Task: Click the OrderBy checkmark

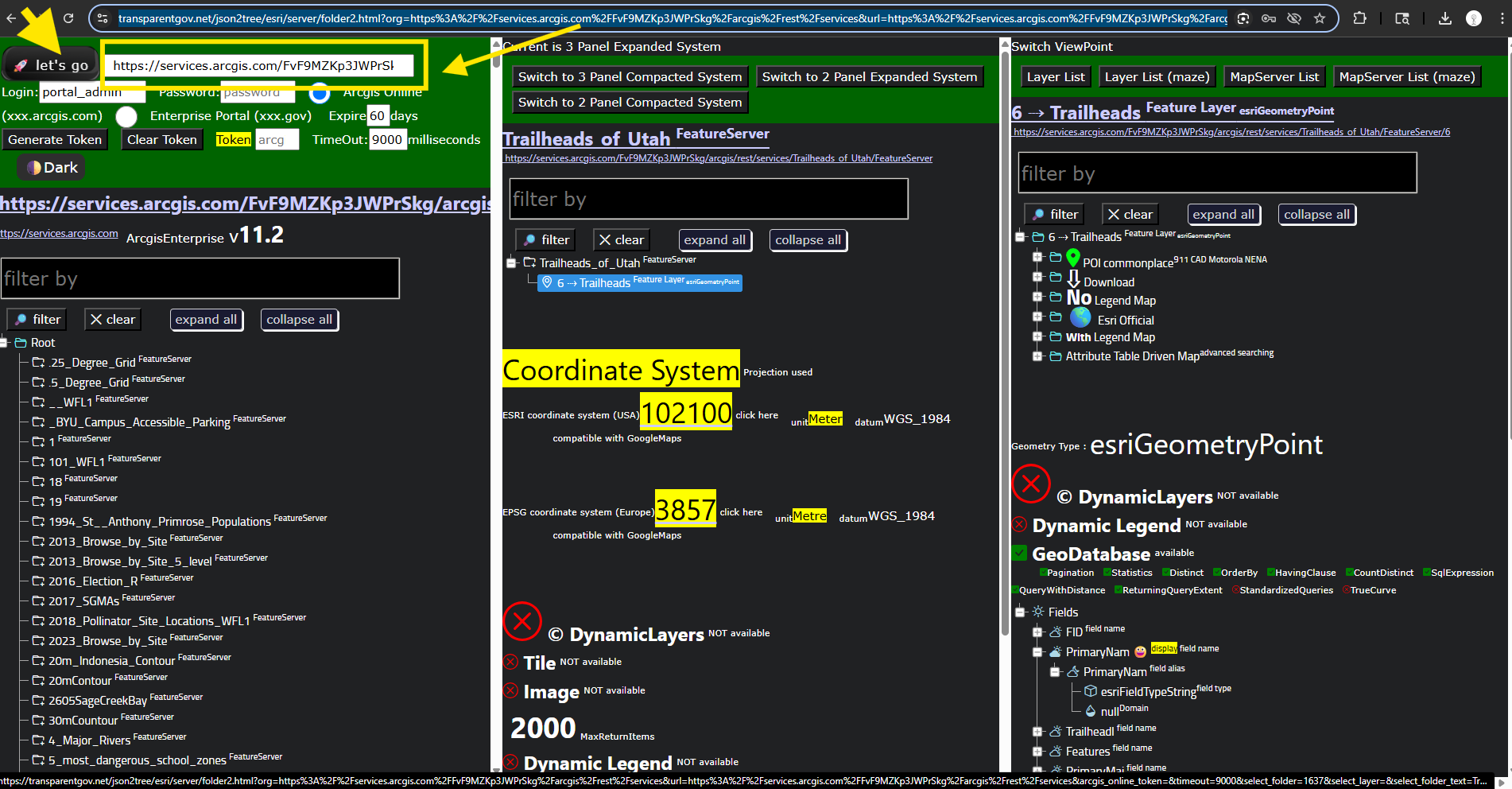Action: click(1217, 573)
